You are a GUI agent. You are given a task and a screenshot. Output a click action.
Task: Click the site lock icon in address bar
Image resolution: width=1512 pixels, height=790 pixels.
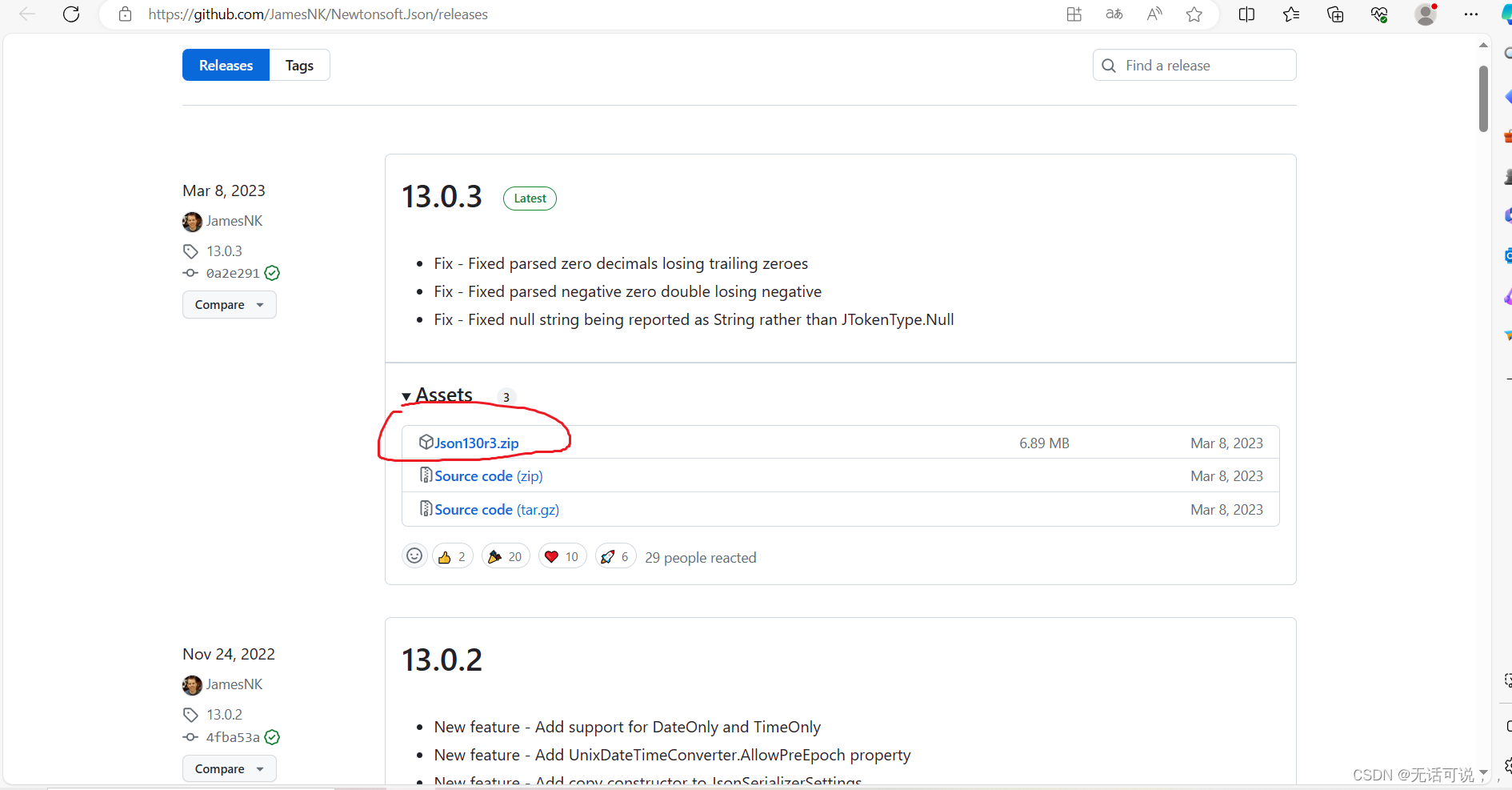(x=125, y=14)
